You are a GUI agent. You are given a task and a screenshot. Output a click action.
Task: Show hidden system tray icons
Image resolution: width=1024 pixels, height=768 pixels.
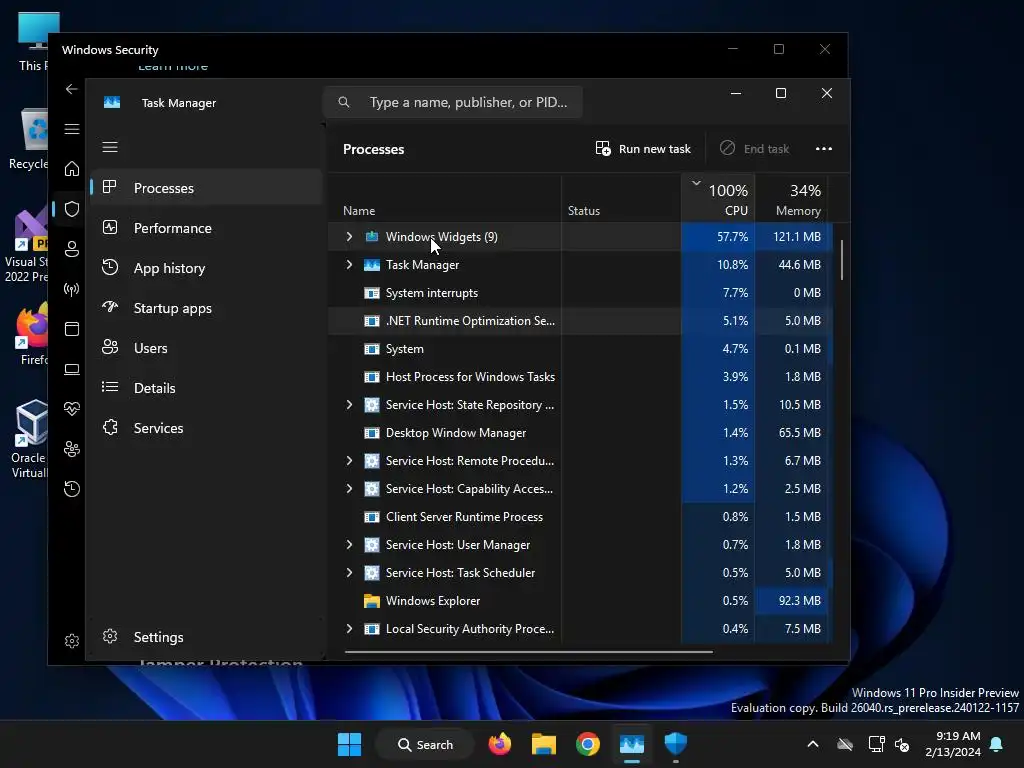tap(813, 744)
